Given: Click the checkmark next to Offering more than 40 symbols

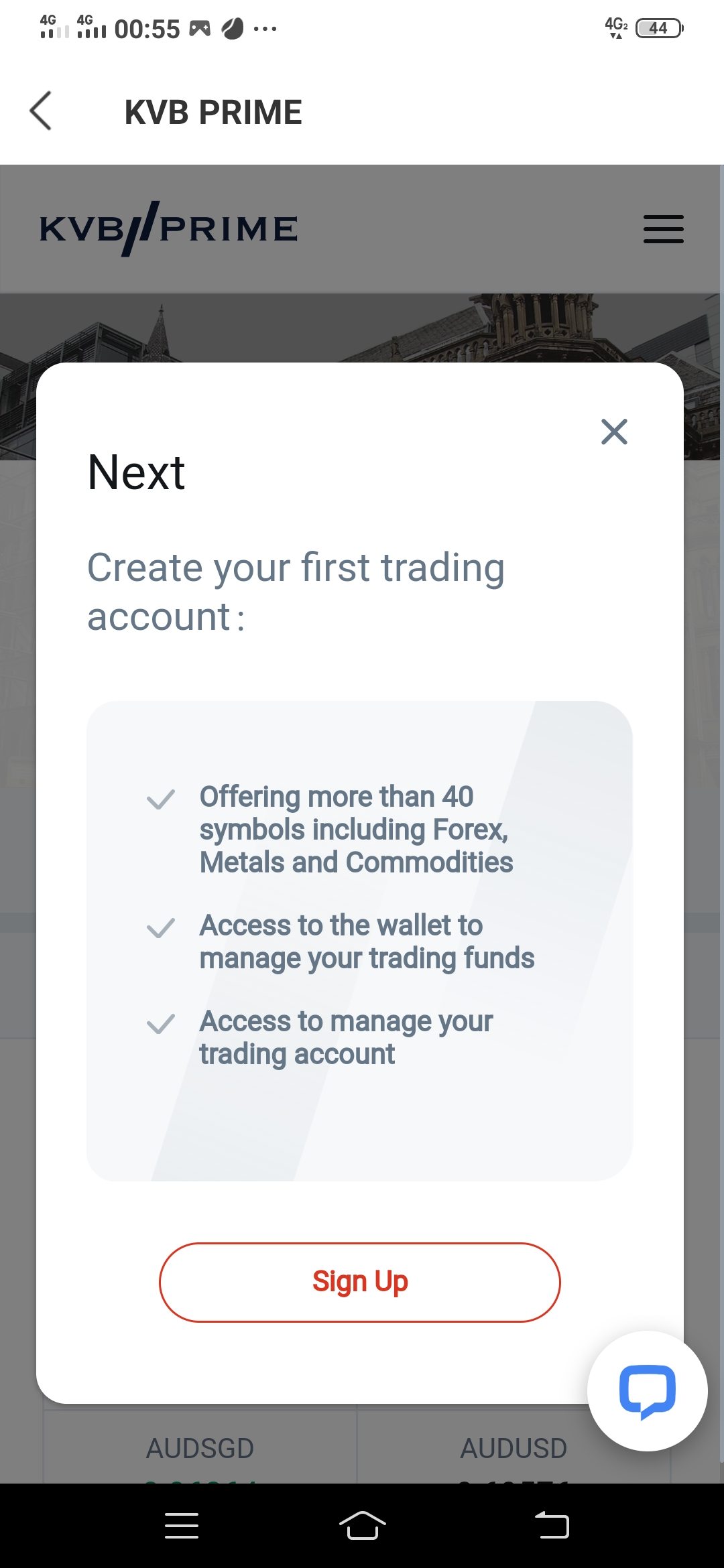Looking at the screenshot, I should 161,799.
